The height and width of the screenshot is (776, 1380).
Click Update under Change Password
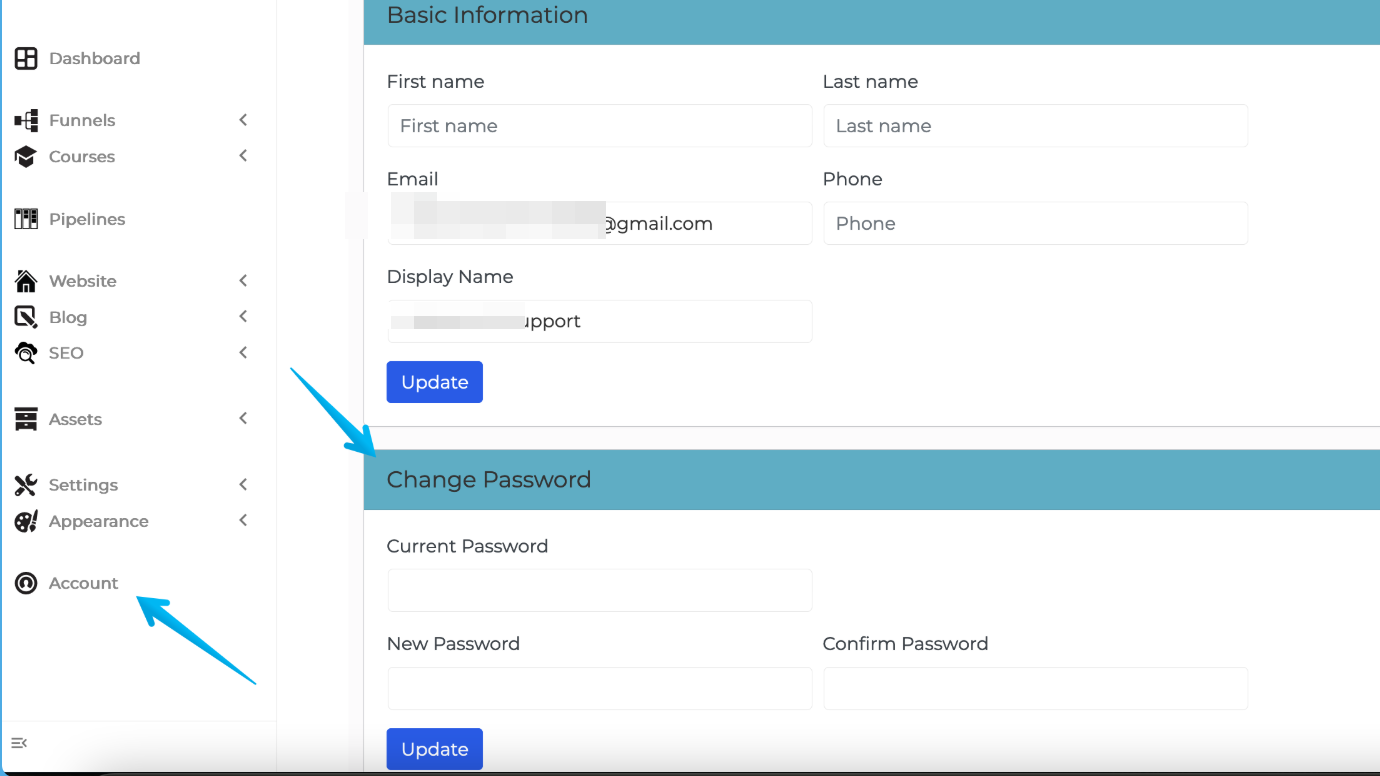point(434,748)
